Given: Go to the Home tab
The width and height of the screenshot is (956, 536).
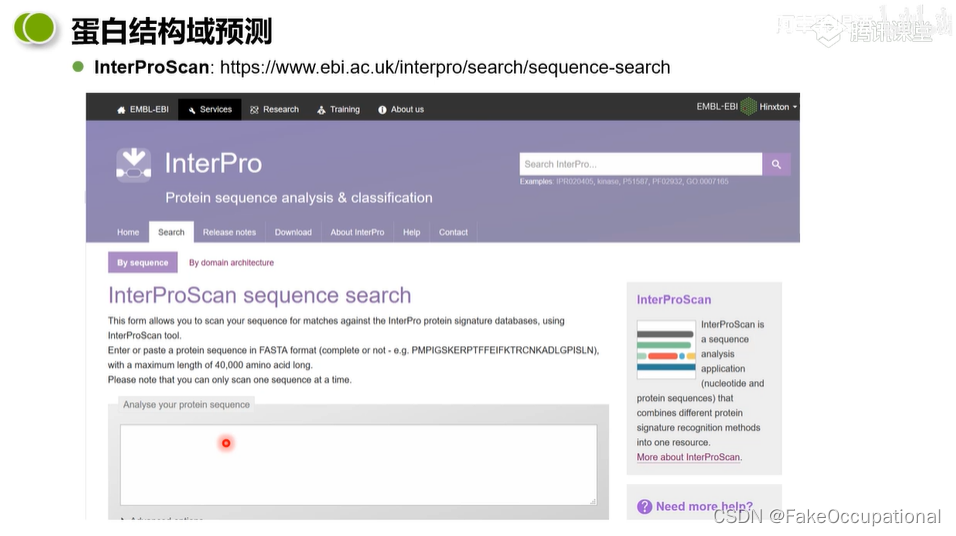Looking at the screenshot, I should (128, 232).
